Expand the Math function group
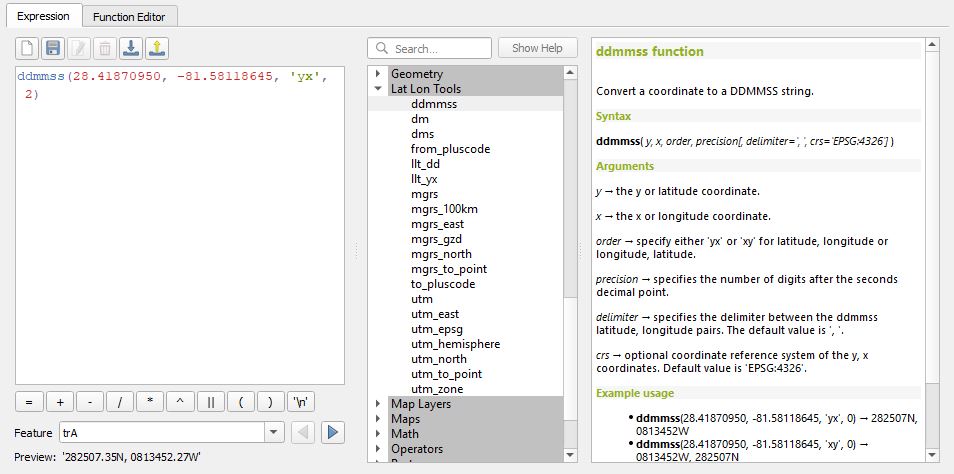Viewport: 954px width, 474px height. click(378, 434)
